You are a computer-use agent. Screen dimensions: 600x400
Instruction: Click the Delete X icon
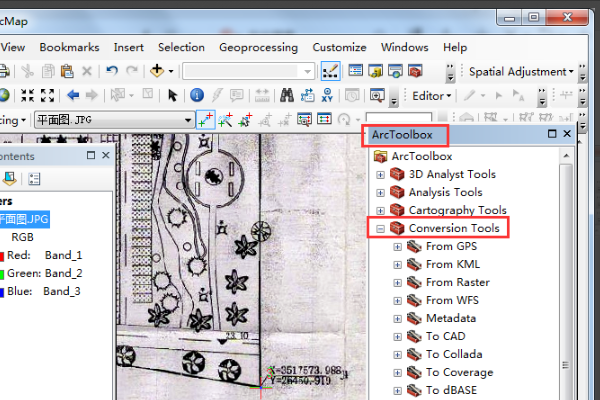pos(87,71)
